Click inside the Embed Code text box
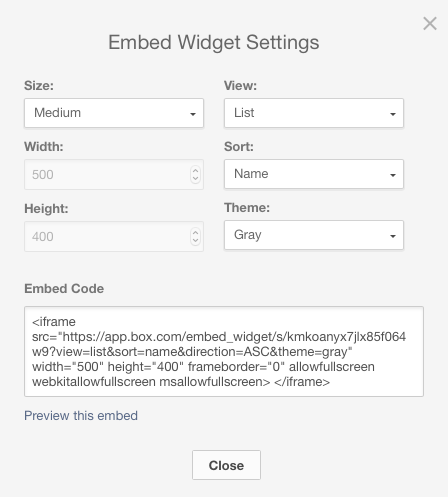This screenshot has width=448, height=497. pyautogui.click(x=224, y=352)
